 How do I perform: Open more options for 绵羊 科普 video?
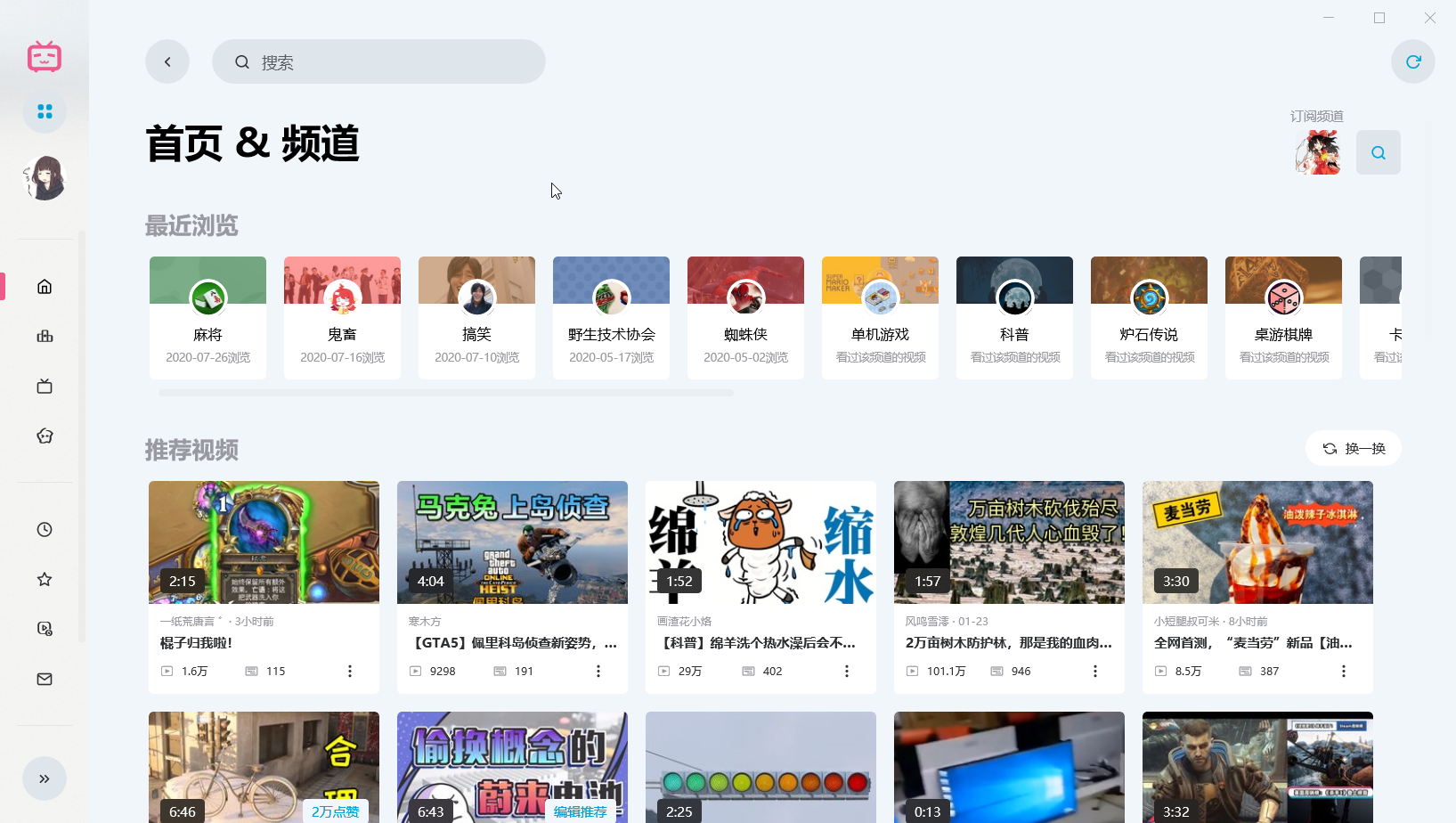847,671
